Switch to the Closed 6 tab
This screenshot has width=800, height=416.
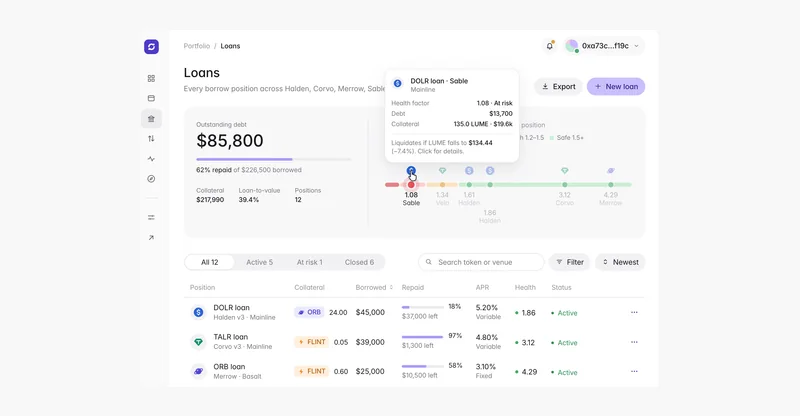tap(359, 262)
